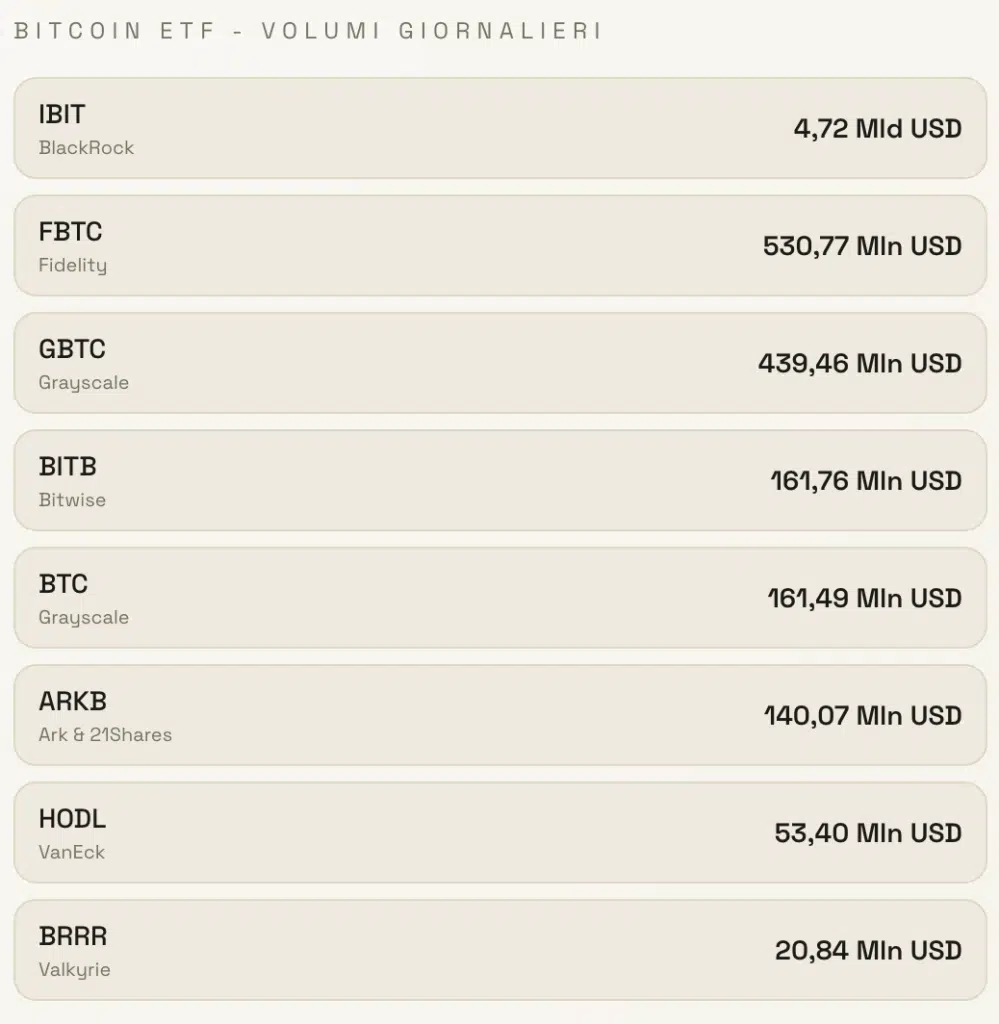The width and height of the screenshot is (999, 1024).
Task: Click the GBTC ticker label
Action: coord(72,349)
